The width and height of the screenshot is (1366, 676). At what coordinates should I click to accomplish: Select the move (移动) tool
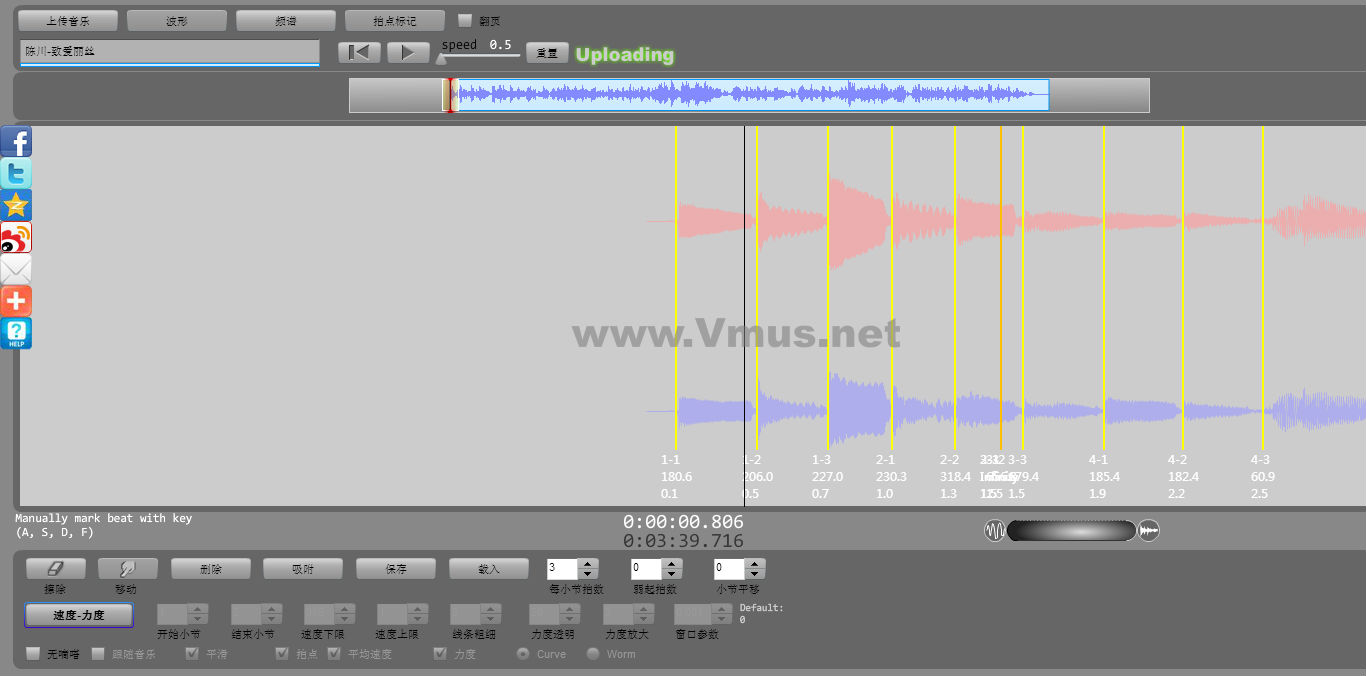click(x=127, y=569)
